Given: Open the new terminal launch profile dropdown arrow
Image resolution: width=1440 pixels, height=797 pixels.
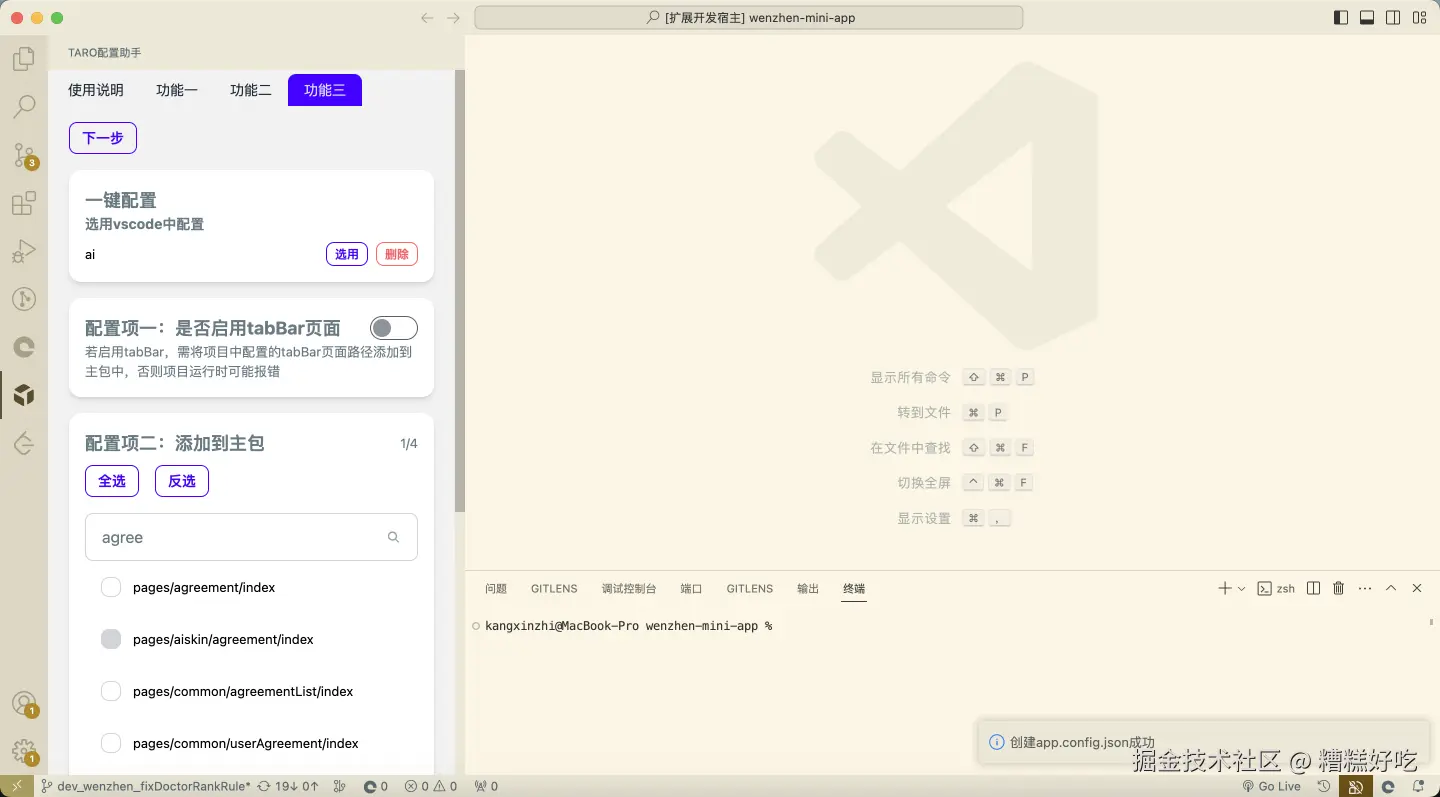Looking at the screenshot, I should [1242, 589].
